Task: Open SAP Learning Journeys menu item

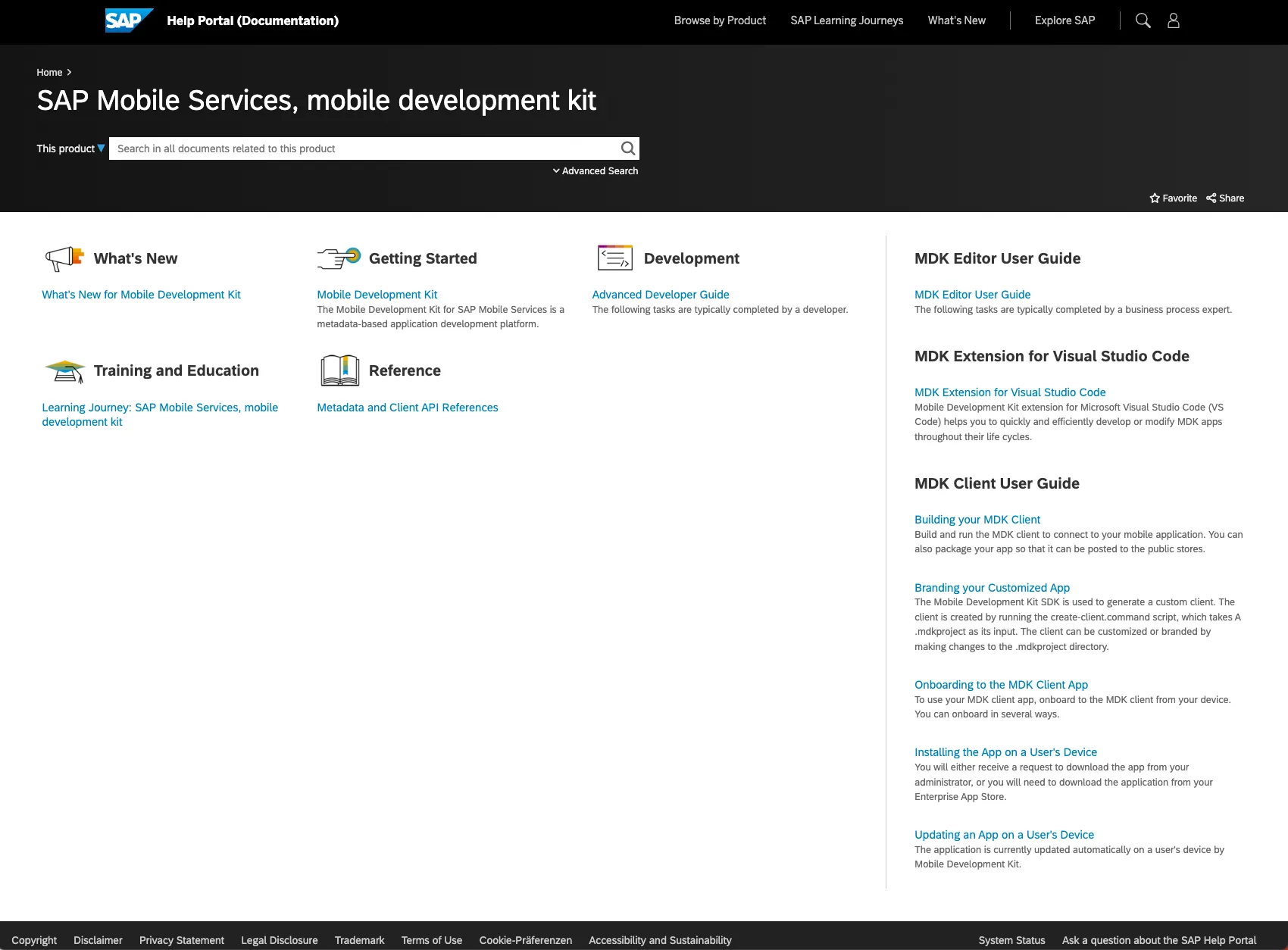Action: coord(846,20)
